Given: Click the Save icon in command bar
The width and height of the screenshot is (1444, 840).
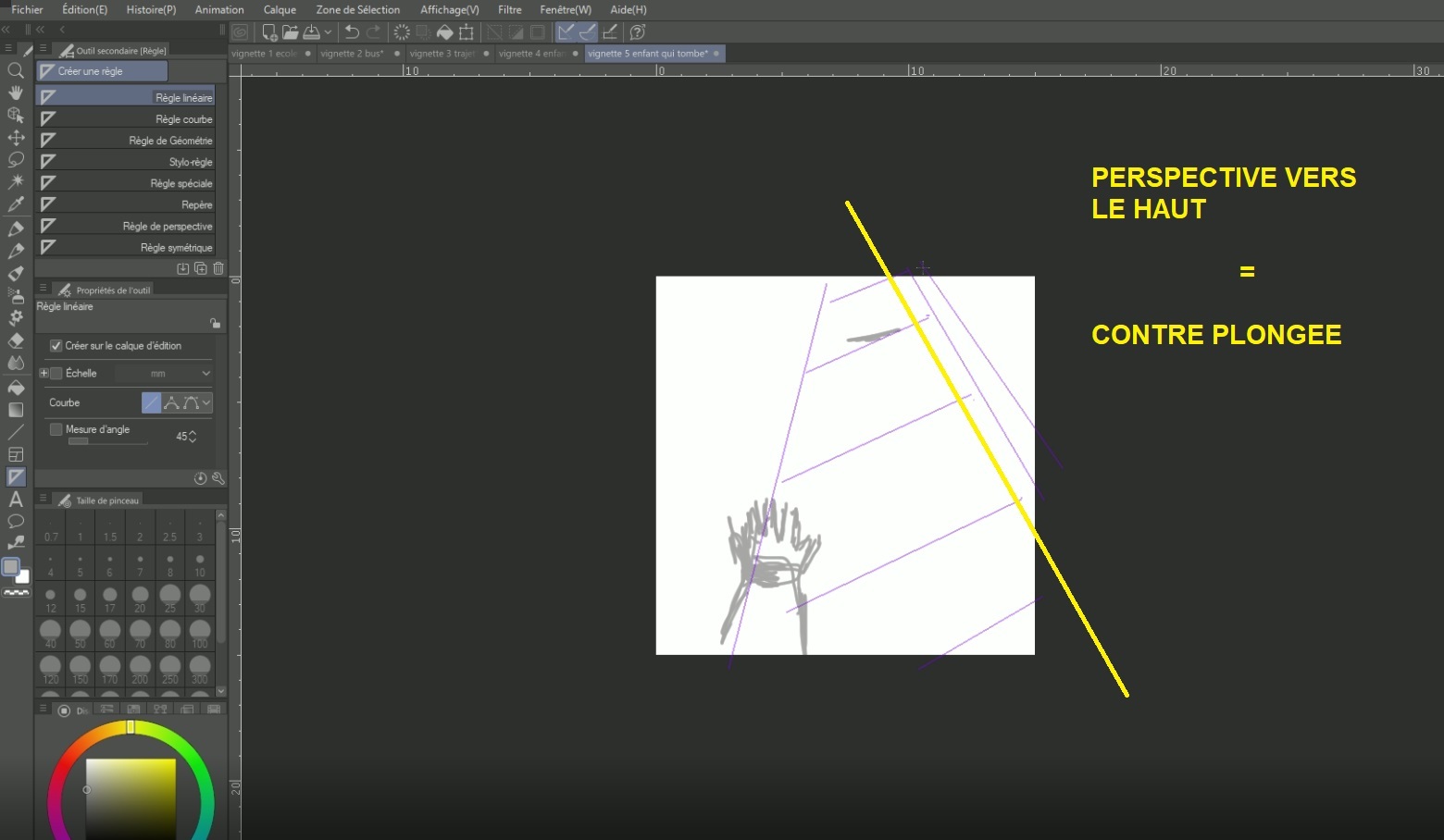Looking at the screenshot, I should 312,32.
